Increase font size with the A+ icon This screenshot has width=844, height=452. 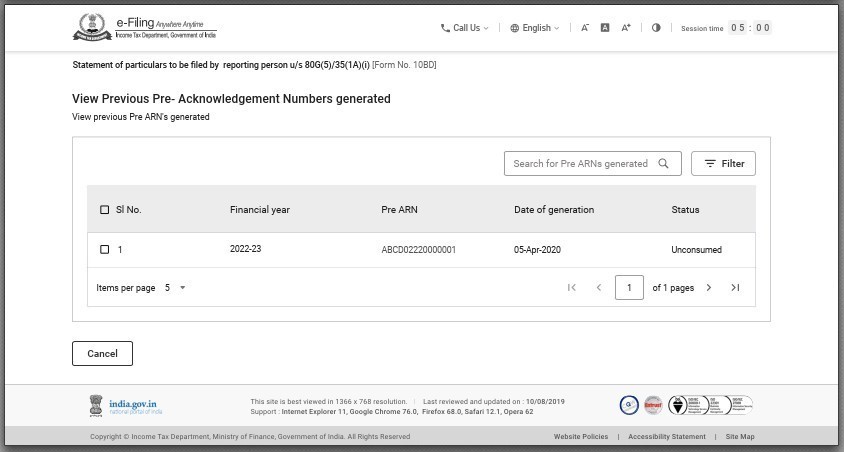click(626, 28)
